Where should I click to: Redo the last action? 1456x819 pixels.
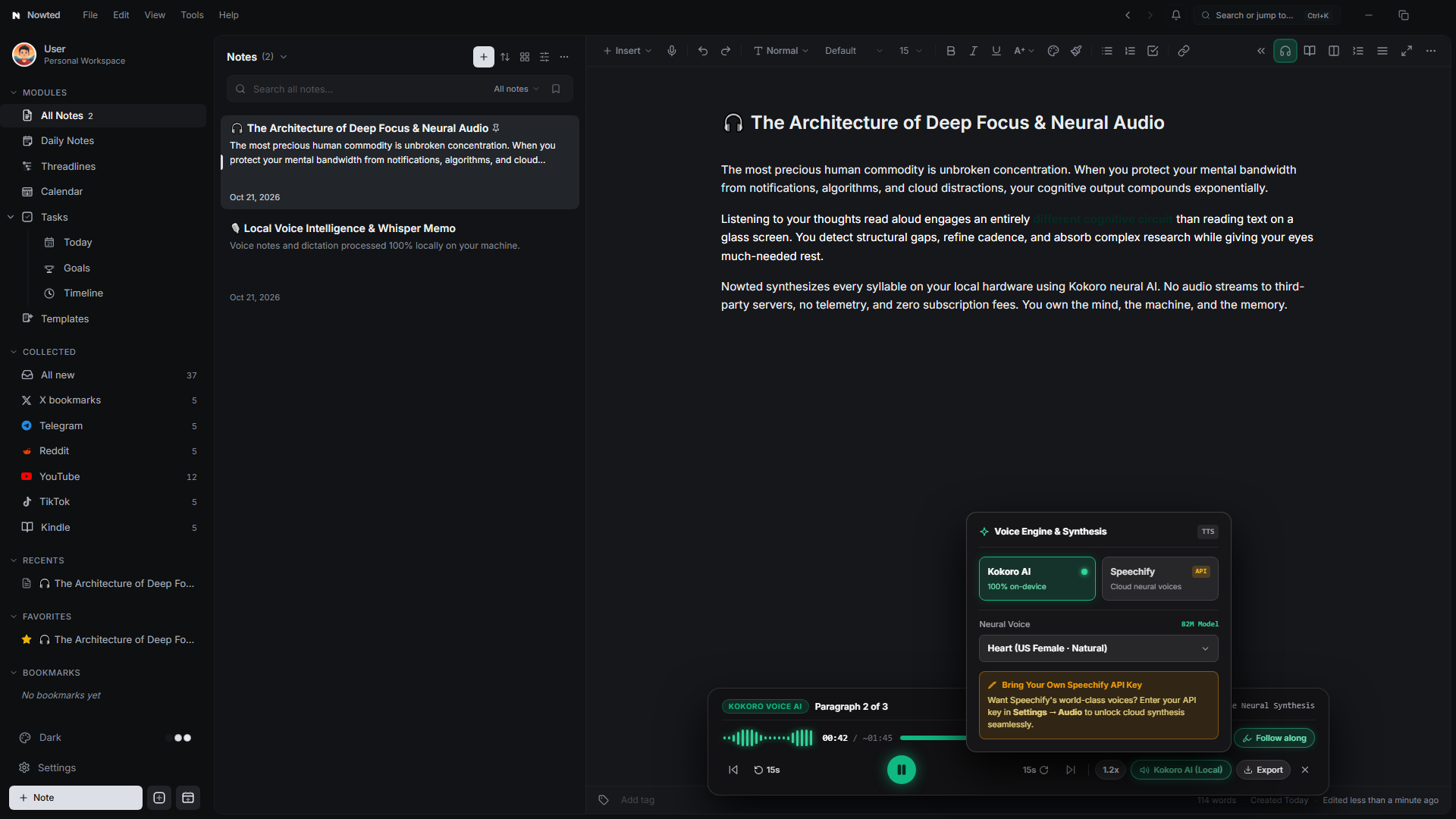(x=726, y=51)
